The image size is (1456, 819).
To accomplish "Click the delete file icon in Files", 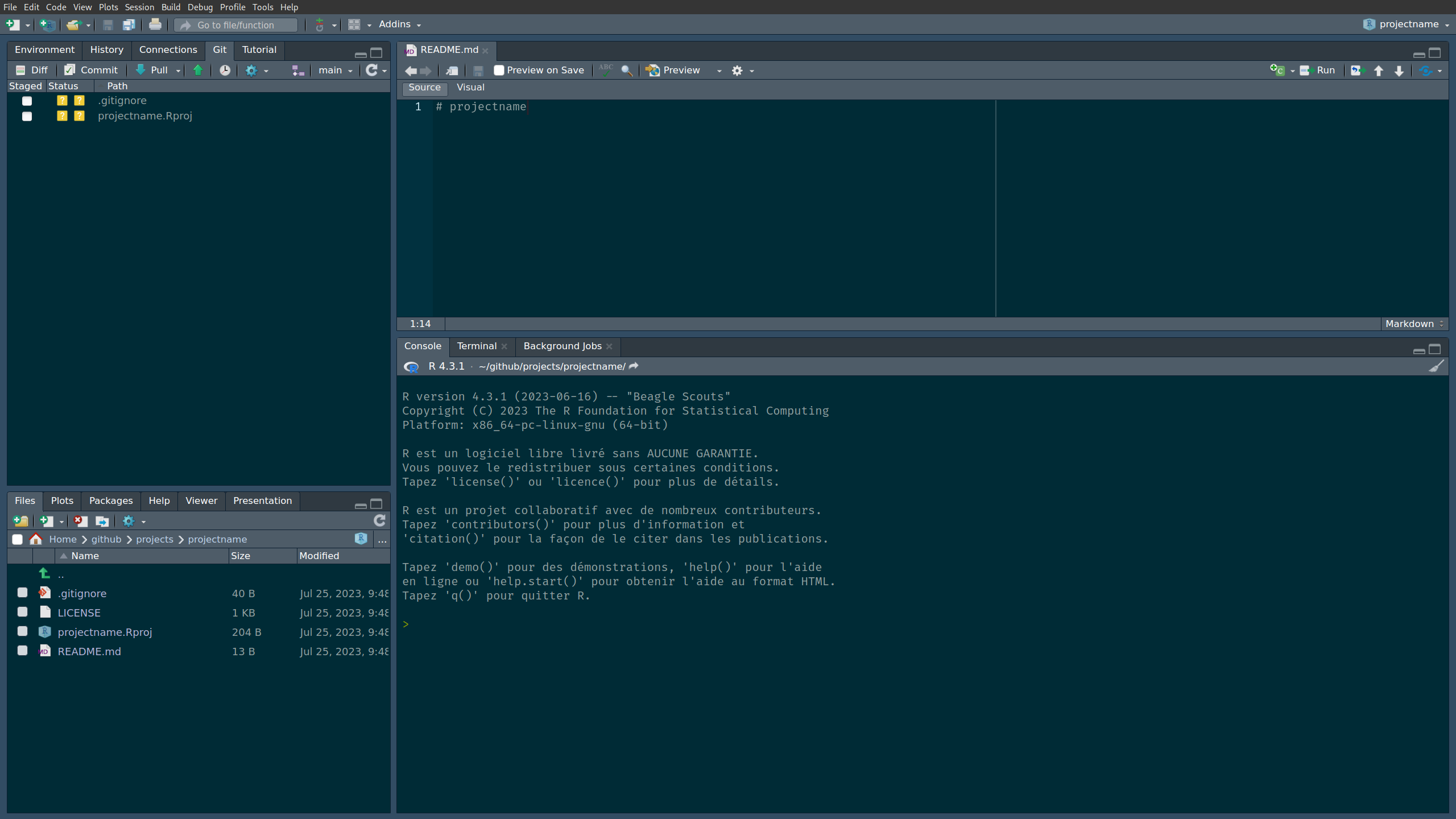I will (81, 521).
